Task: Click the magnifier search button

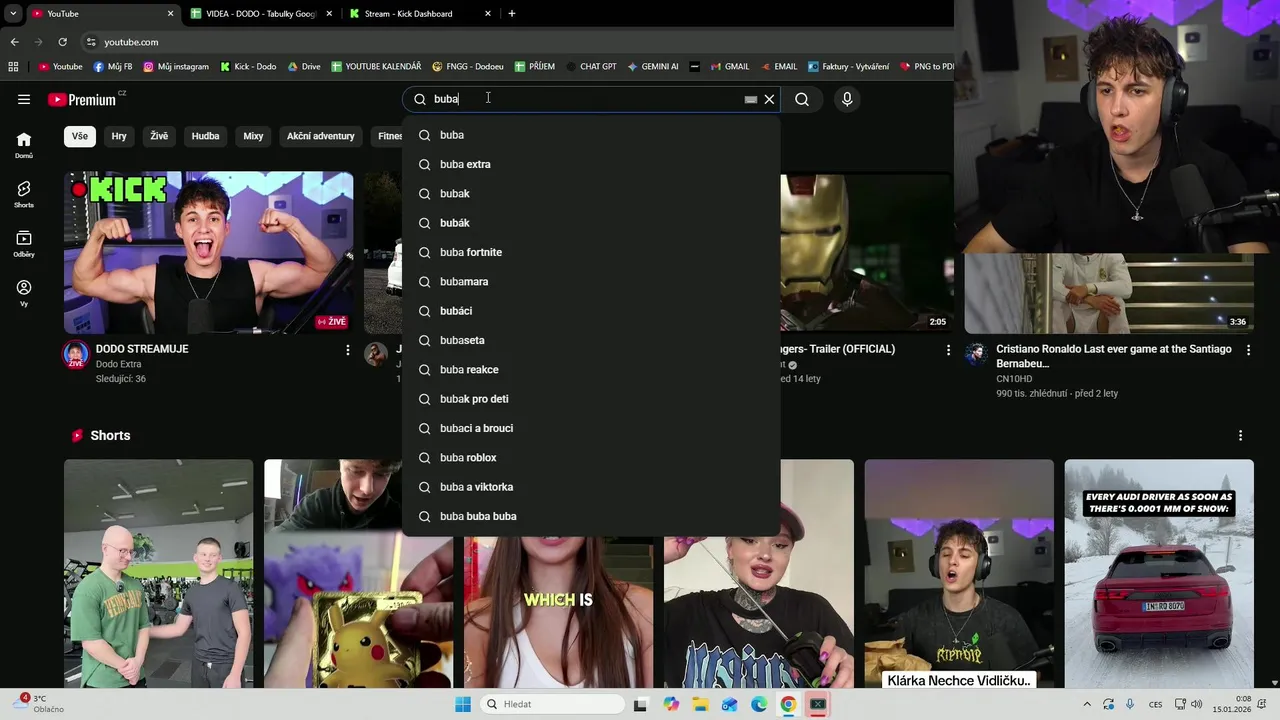Action: (x=802, y=99)
